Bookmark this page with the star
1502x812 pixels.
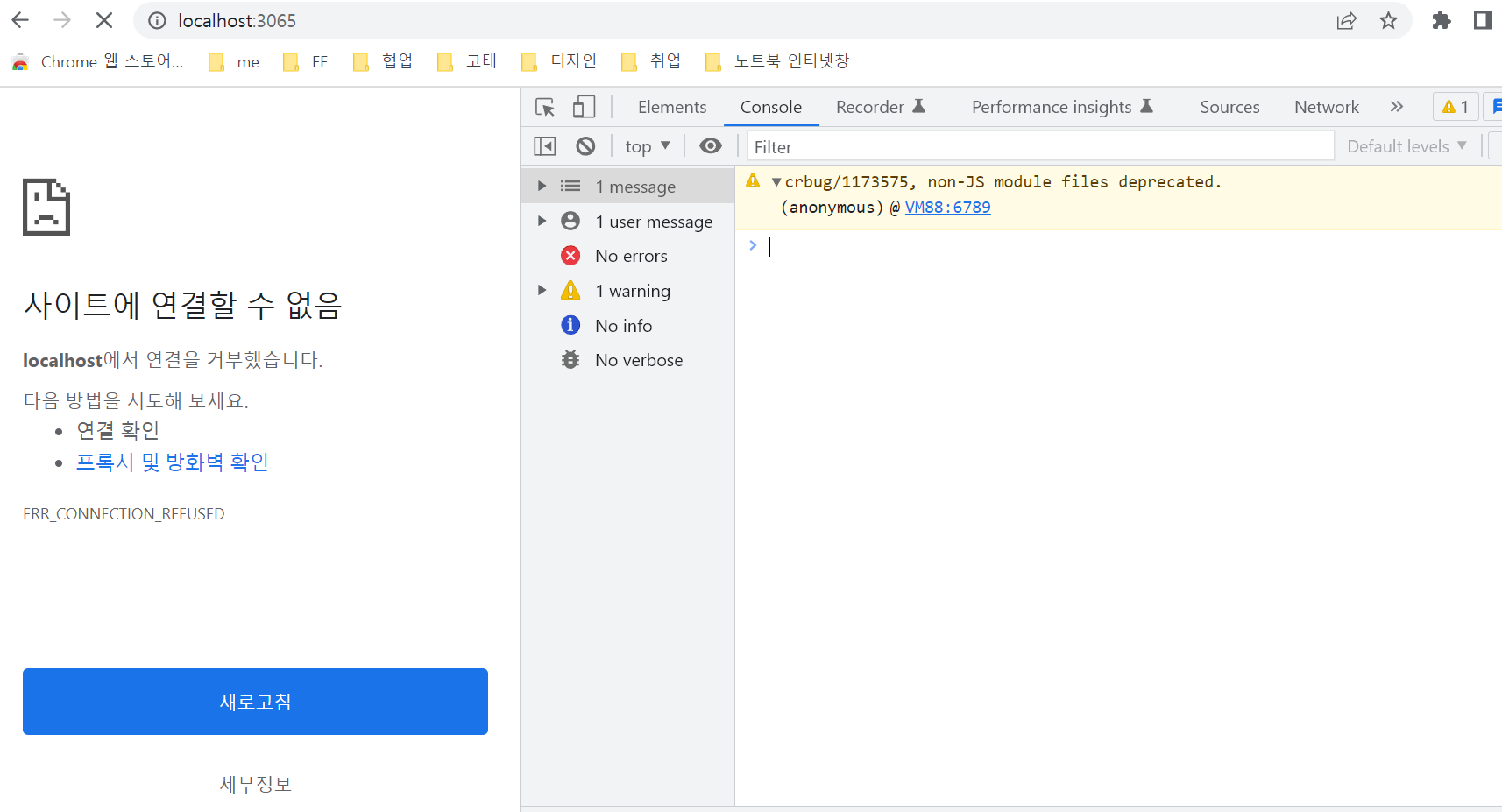[x=1388, y=20]
